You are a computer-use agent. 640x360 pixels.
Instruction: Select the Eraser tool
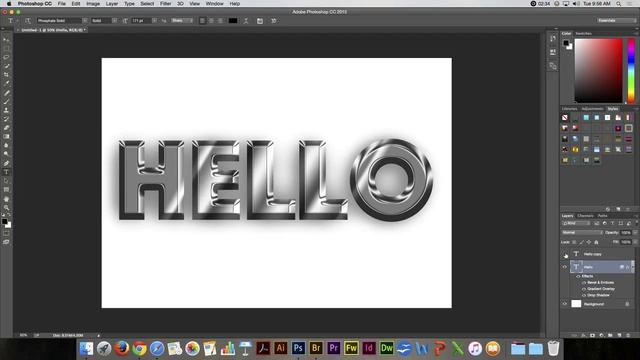tap(6, 128)
